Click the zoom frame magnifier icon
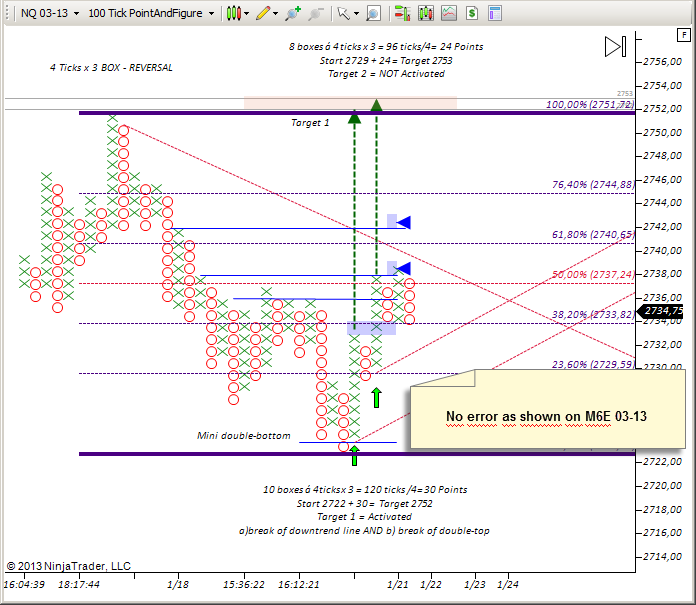Image resolution: width=696 pixels, height=605 pixels. [x=373, y=13]
